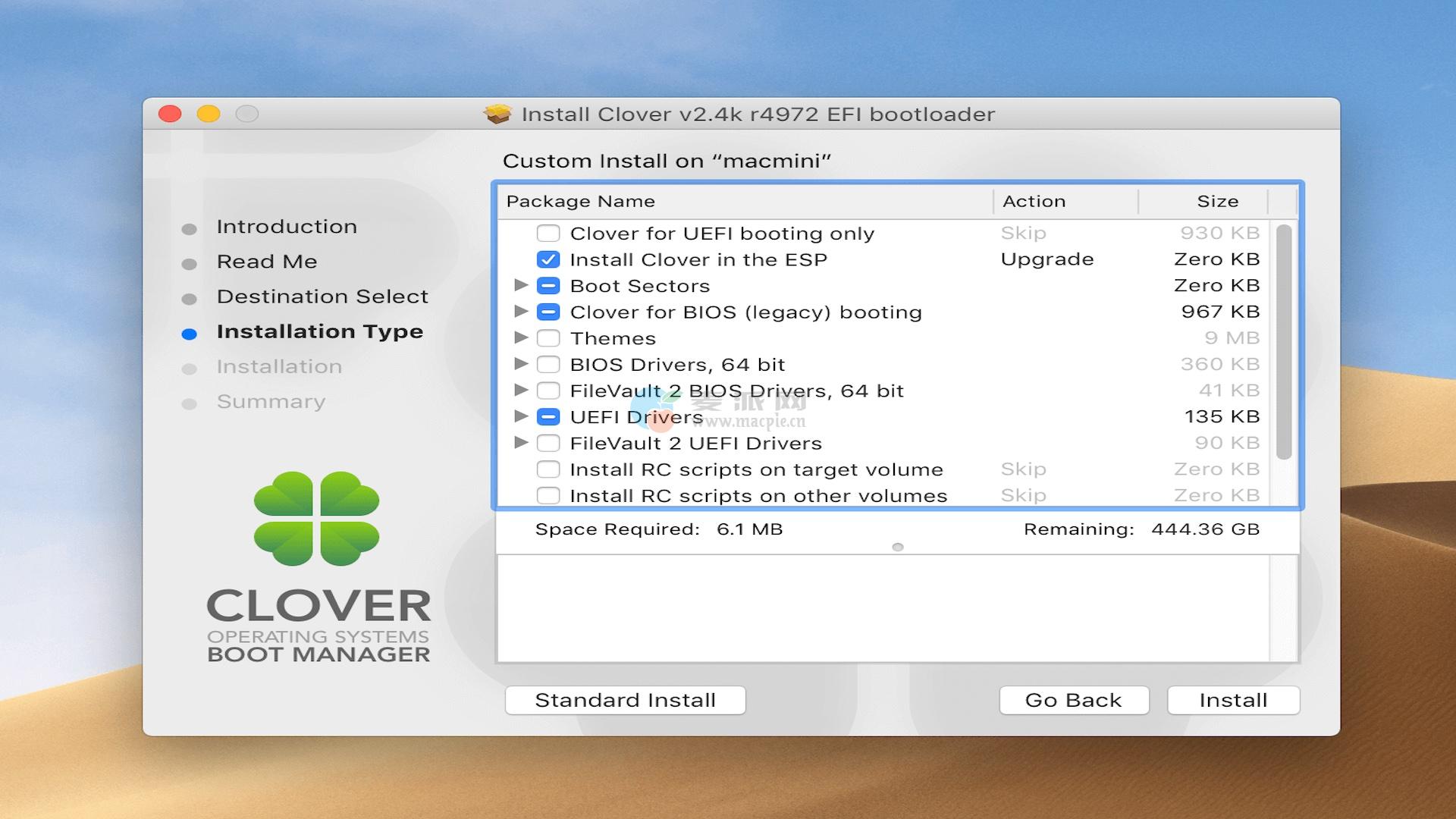Check BIOS Drivers, 64 bit checkbox
The width and height of the screenshot is (1456, 819).
pos(548,364)
